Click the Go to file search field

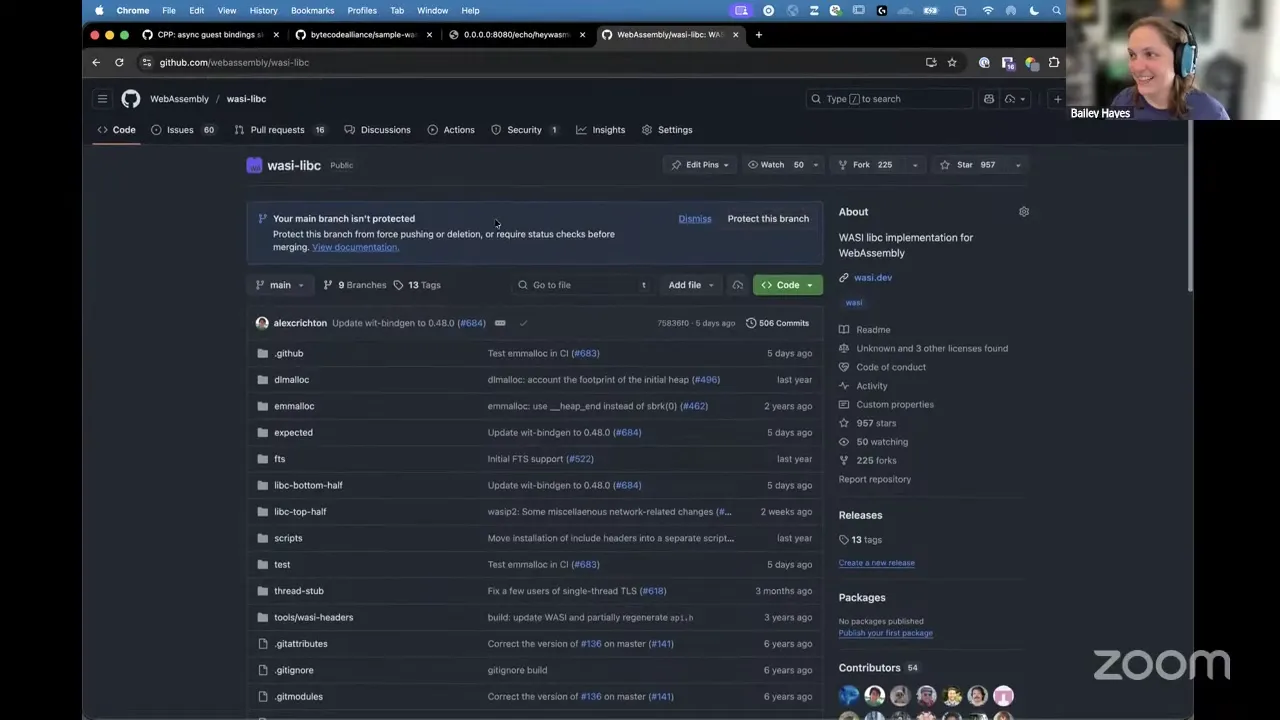click(x=583, y=285)
